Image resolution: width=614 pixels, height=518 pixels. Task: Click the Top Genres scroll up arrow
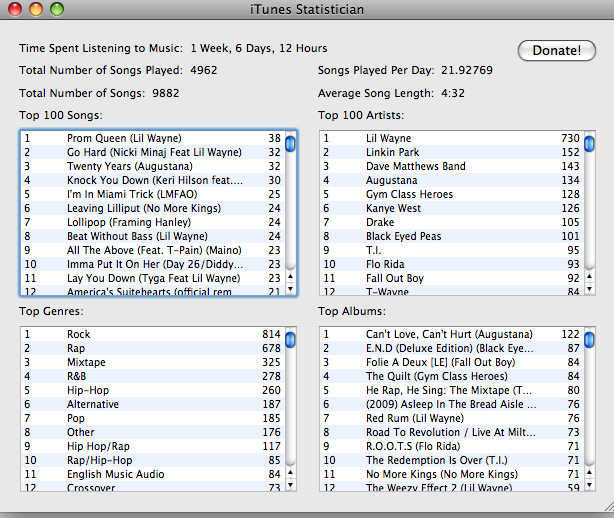click(290, 473)
